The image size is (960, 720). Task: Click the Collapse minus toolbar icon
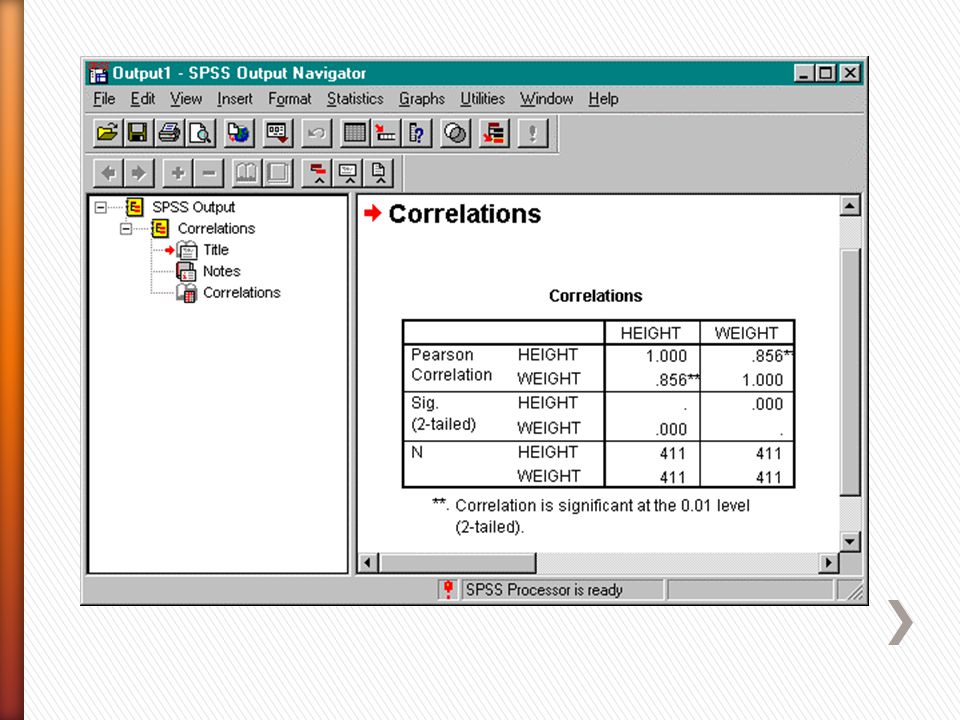209,173
